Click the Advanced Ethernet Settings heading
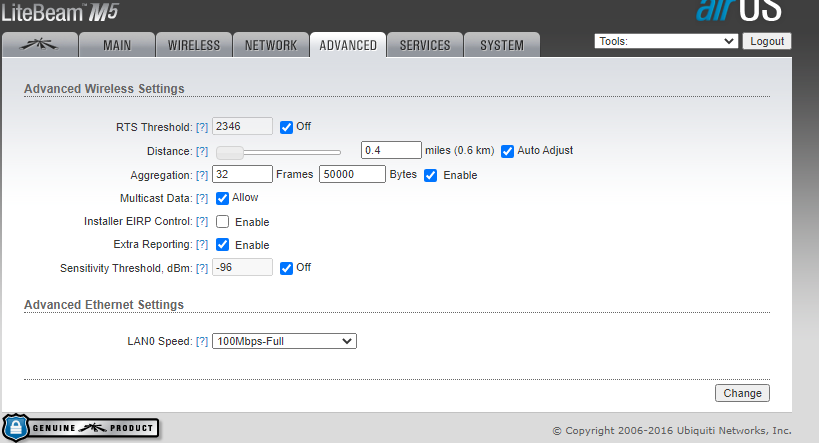The width and height of the screenshot is (819, 443). (x=104, y=305)
